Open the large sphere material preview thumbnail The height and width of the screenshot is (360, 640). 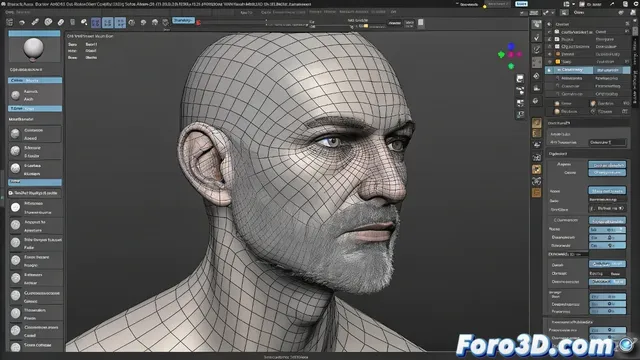click(34, 49)
